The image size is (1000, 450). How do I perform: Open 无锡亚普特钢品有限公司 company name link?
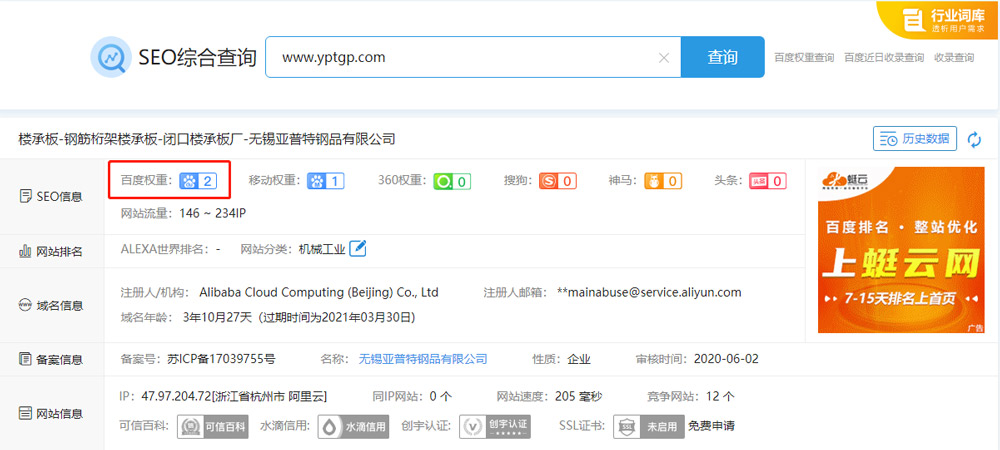[x=423, y=358]
